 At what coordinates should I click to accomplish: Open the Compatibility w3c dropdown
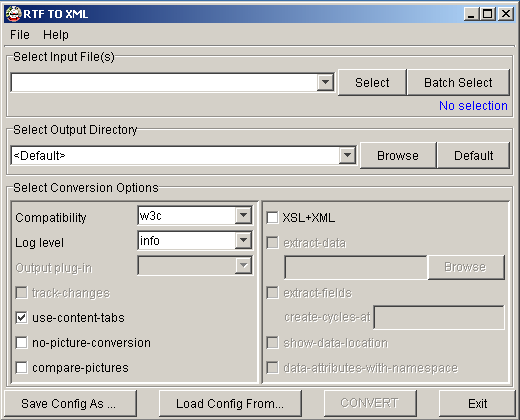click(195, 216)
